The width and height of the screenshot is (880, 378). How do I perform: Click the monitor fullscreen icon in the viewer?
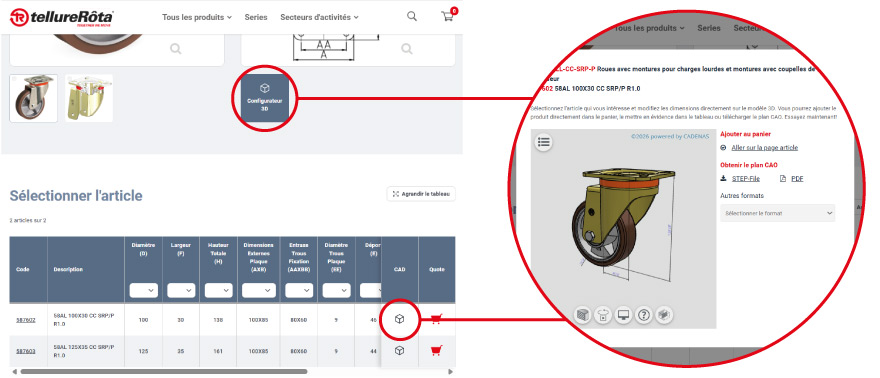click(624, 315)
